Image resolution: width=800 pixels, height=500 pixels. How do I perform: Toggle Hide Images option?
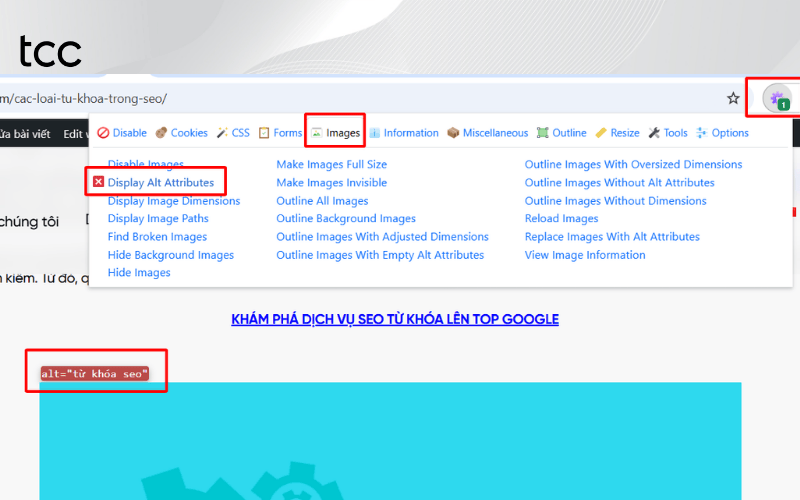coord(139,272)
